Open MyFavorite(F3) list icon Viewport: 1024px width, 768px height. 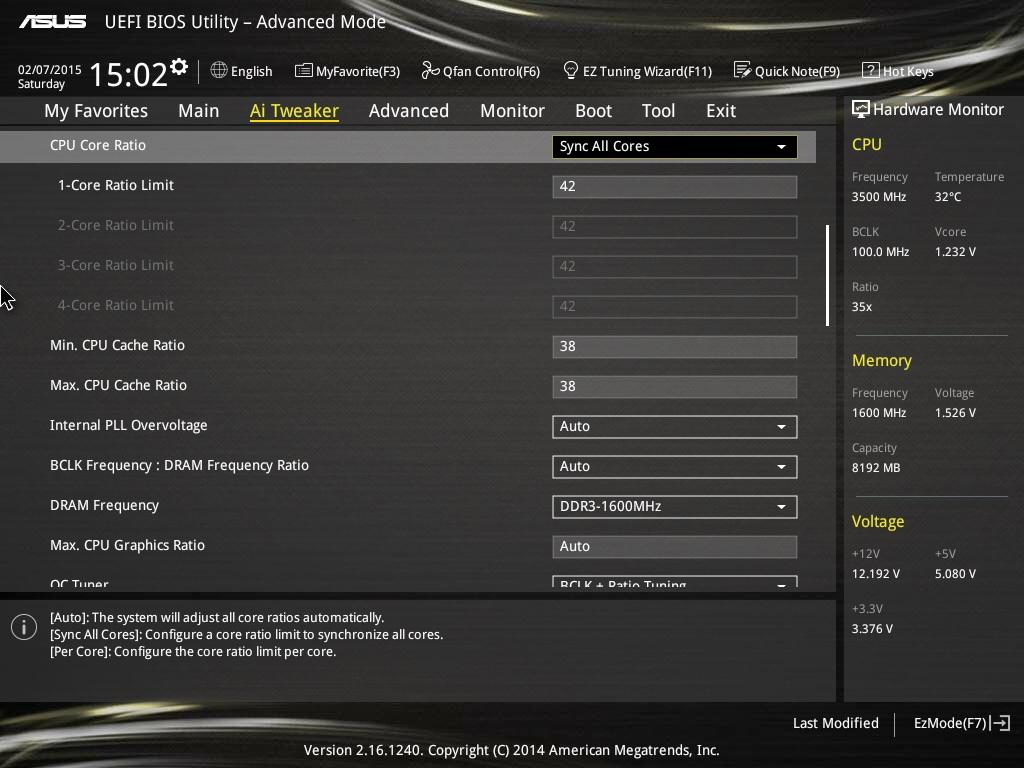click(x=304, y=71)
